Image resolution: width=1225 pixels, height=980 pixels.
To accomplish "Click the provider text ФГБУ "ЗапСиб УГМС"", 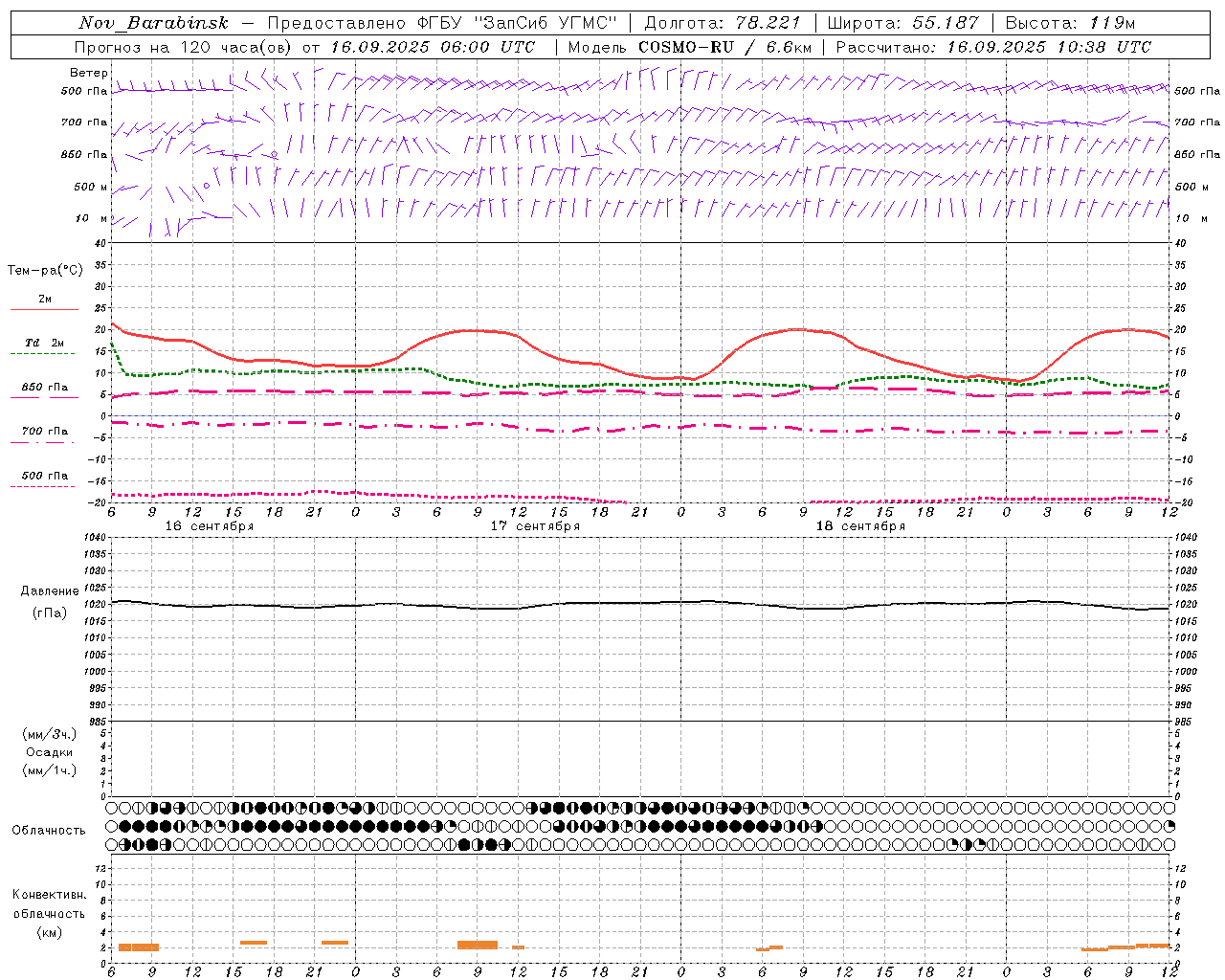I will [x=518, y=23].
